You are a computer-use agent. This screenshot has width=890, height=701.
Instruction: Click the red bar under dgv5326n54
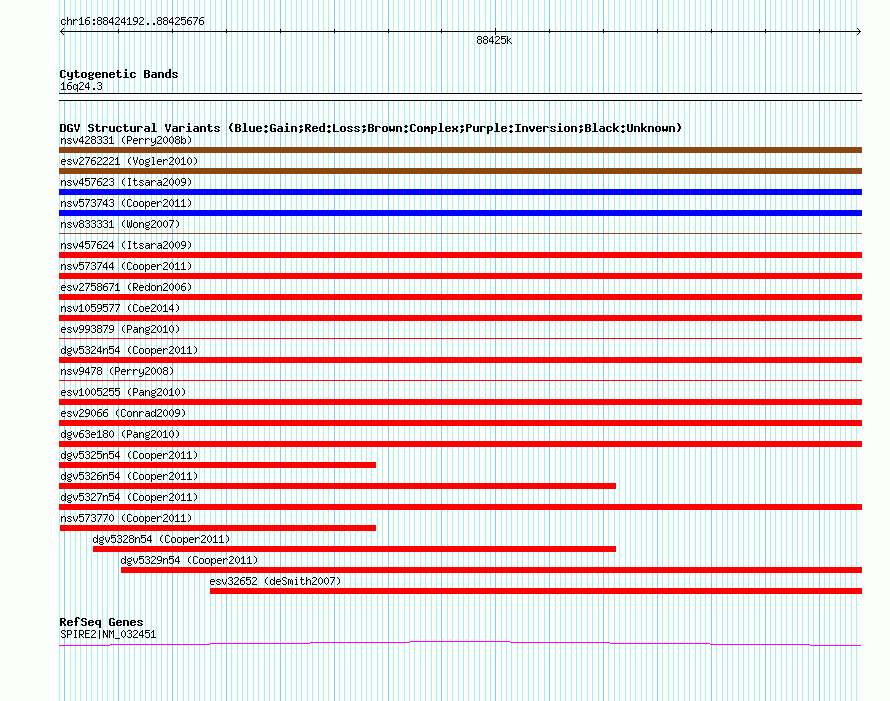coord(338,486)
